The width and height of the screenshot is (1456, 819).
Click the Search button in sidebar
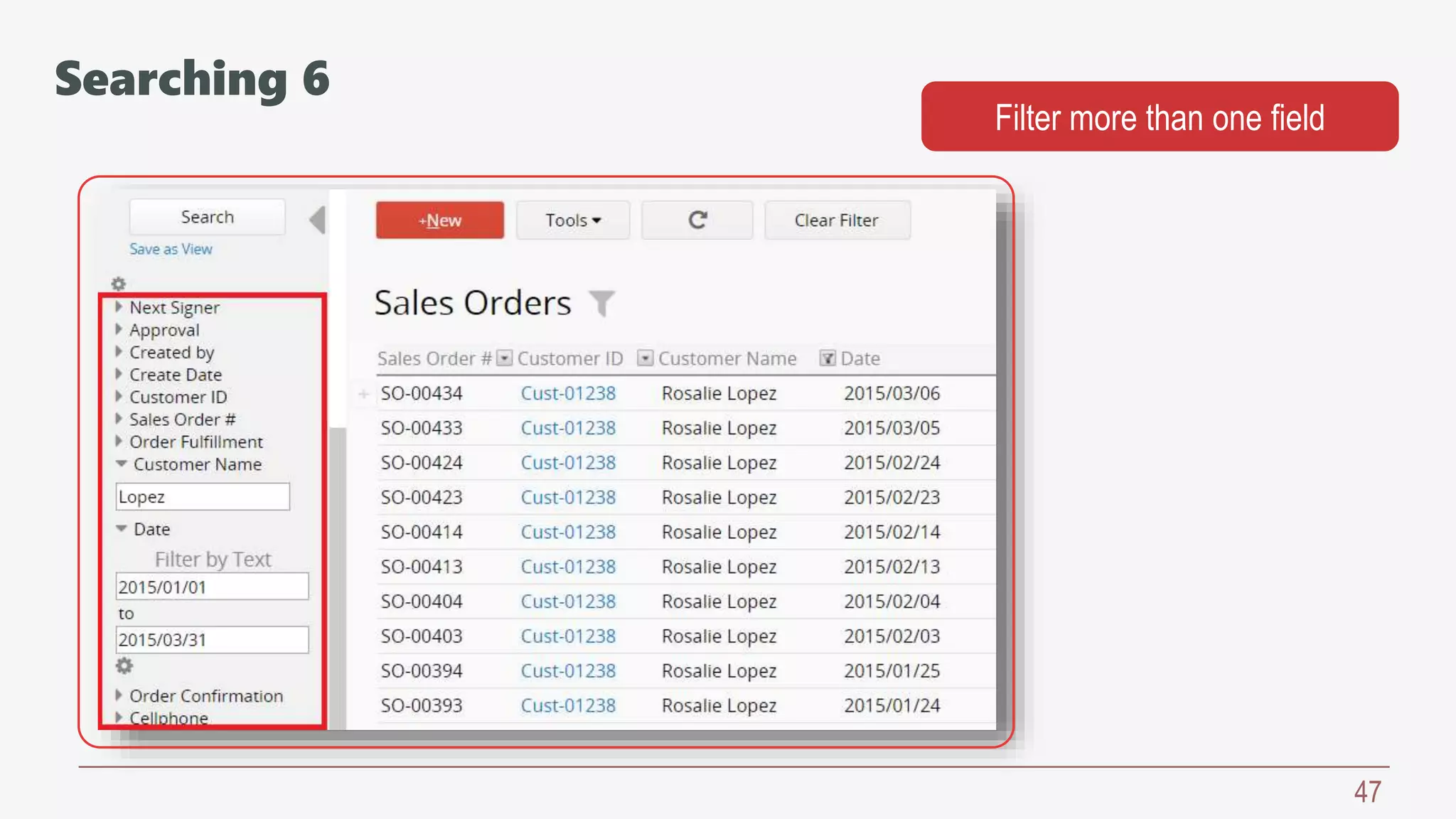[x=207, y=217]
